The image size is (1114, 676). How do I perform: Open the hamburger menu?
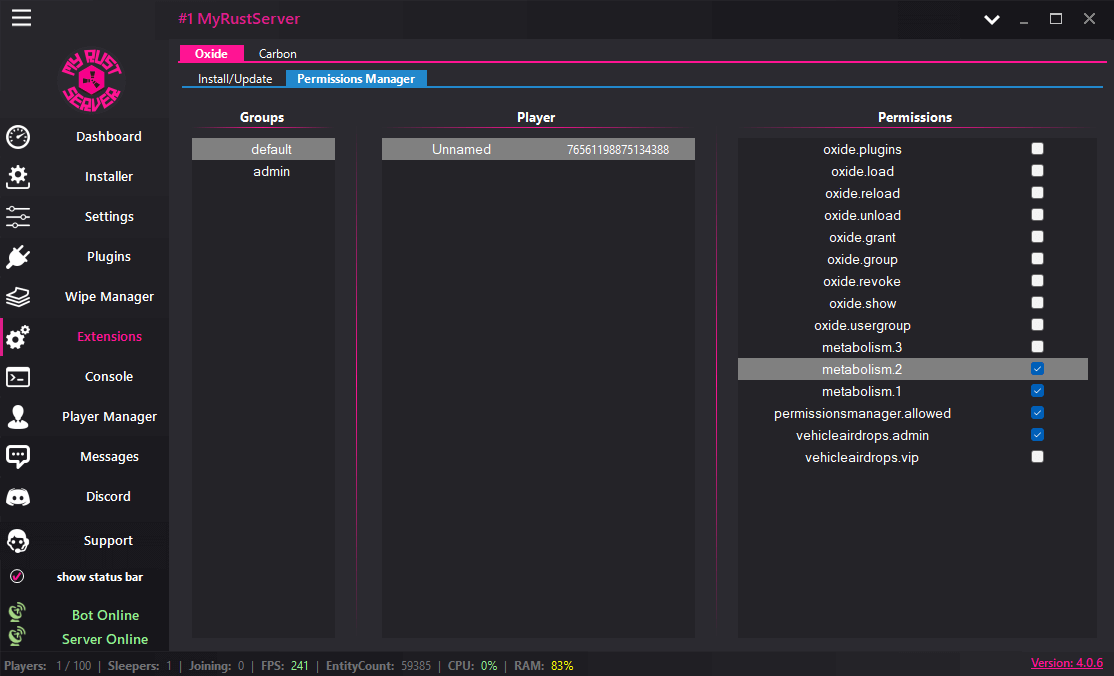(x=21, y=16)
